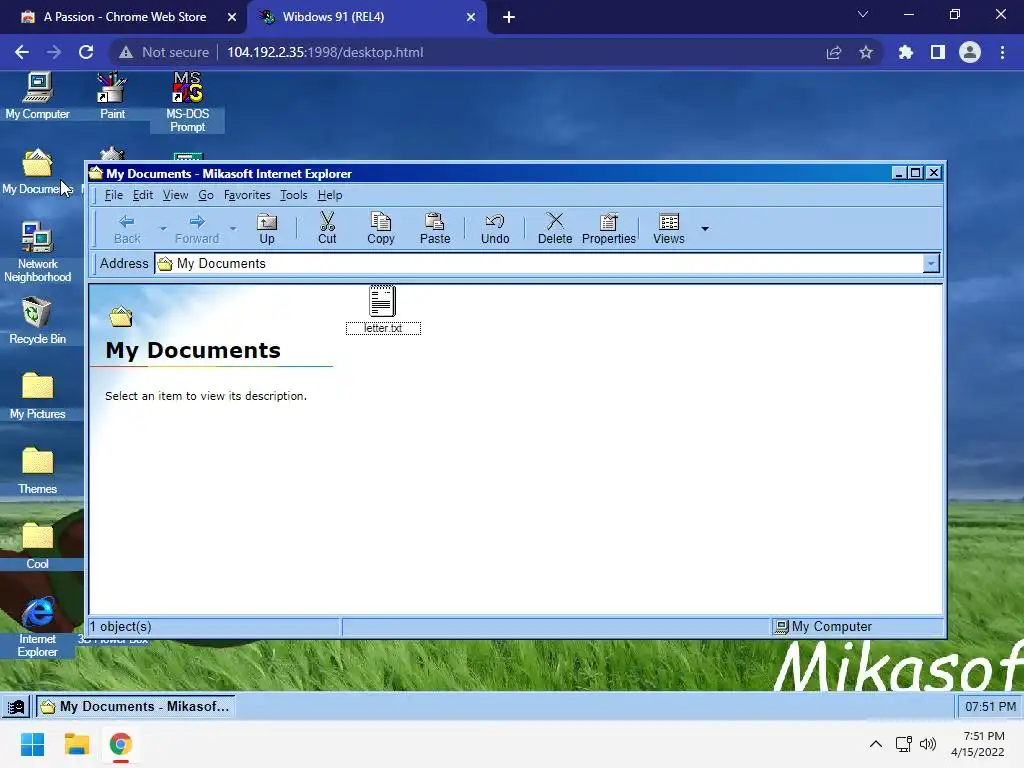This screenshot has height=768, width=1024.
Task: Select the My Documents desktop icon
Action: (x=37, y=172)
